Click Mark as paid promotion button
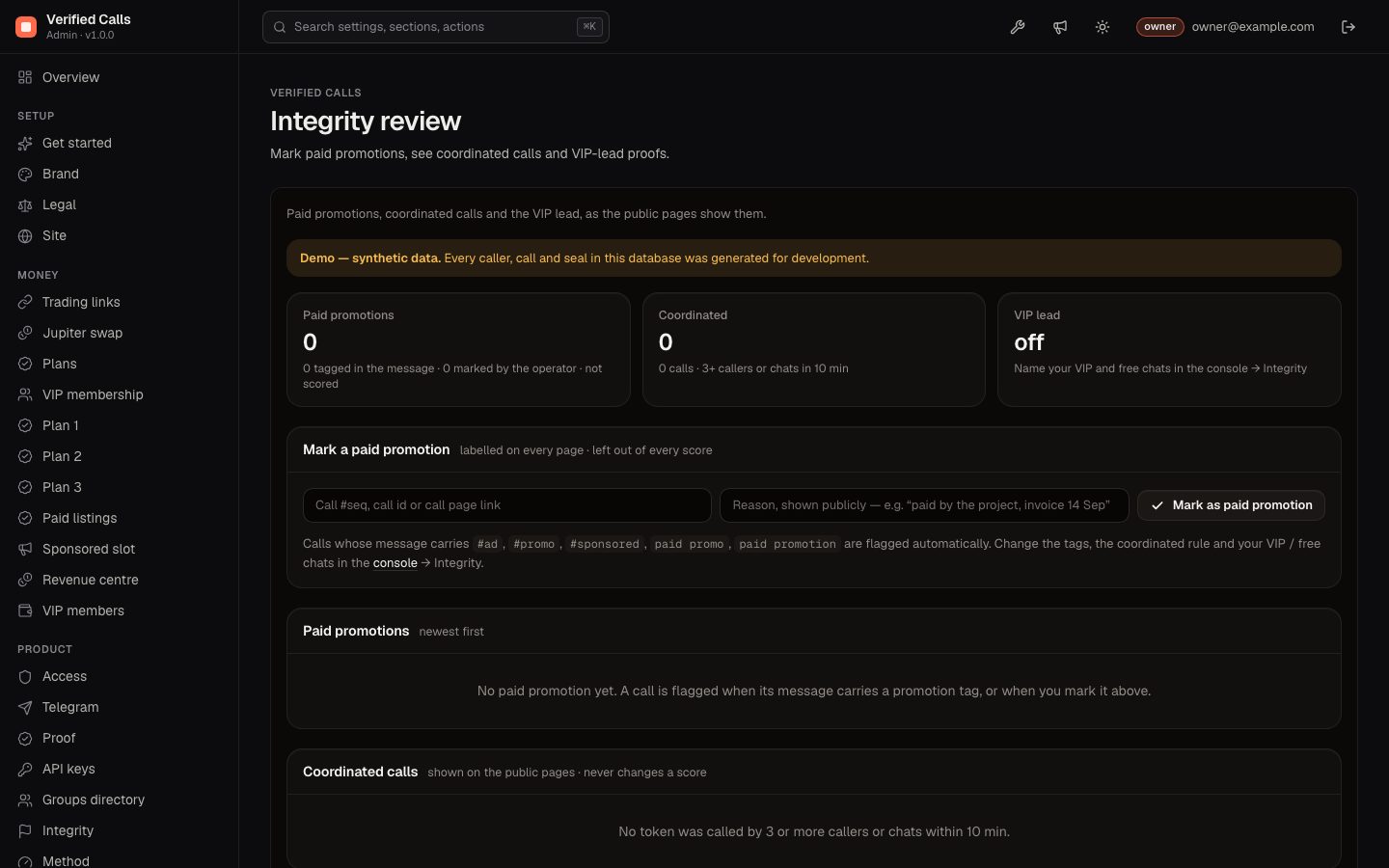 (x=1231, y=505)
